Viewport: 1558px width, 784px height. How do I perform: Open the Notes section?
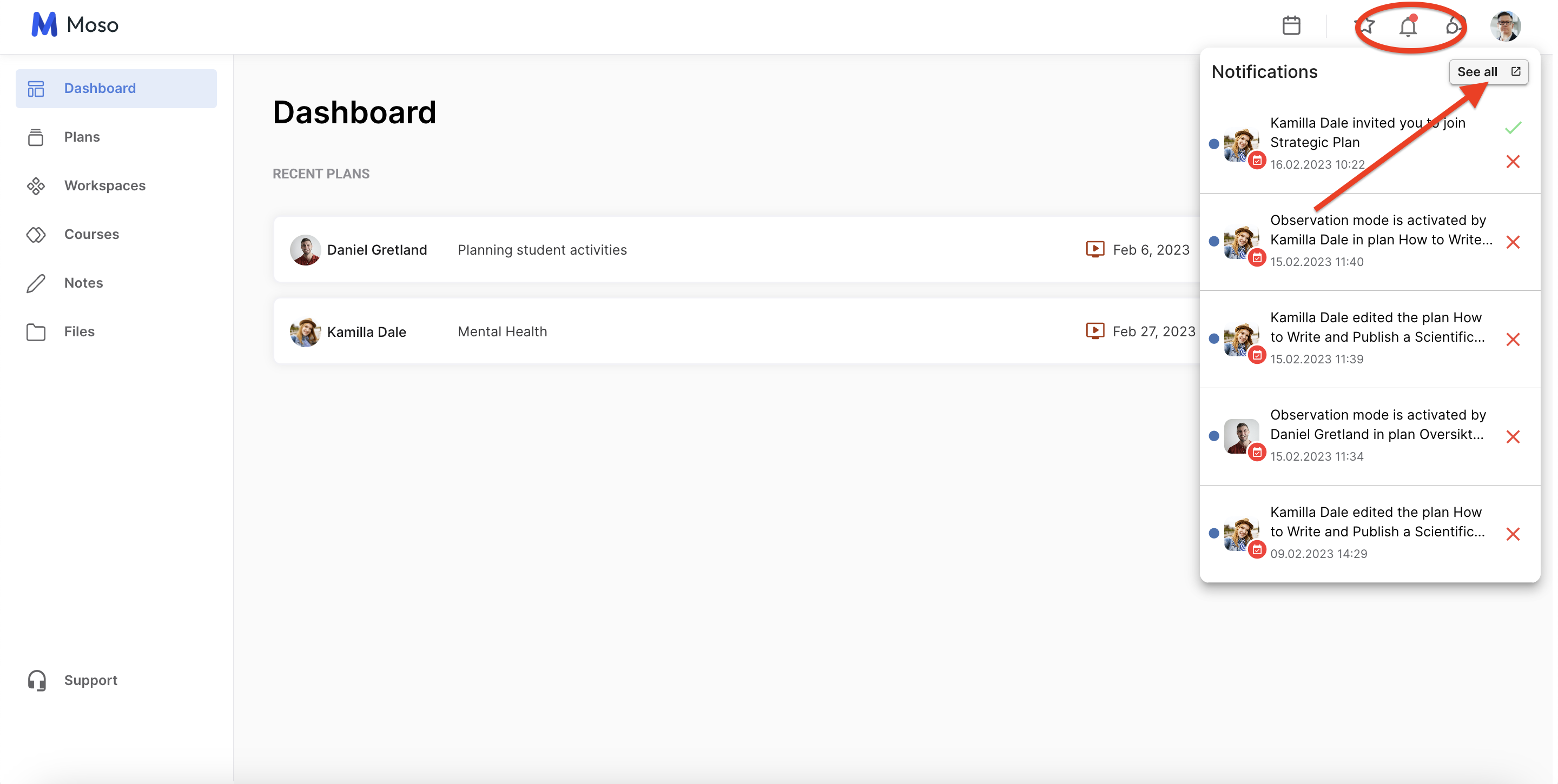[x=83, y=283]
